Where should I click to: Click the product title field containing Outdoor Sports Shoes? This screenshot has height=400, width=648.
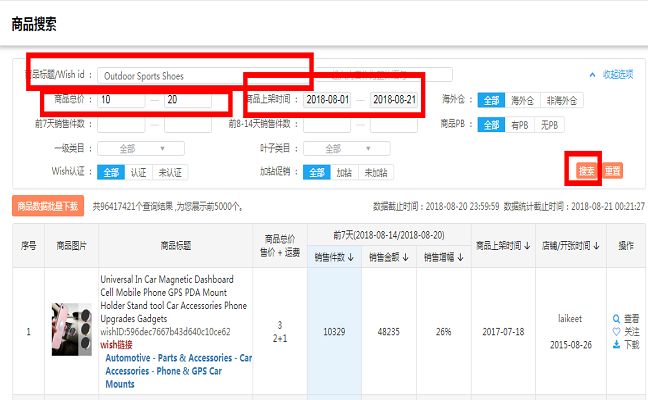(172, 75)
